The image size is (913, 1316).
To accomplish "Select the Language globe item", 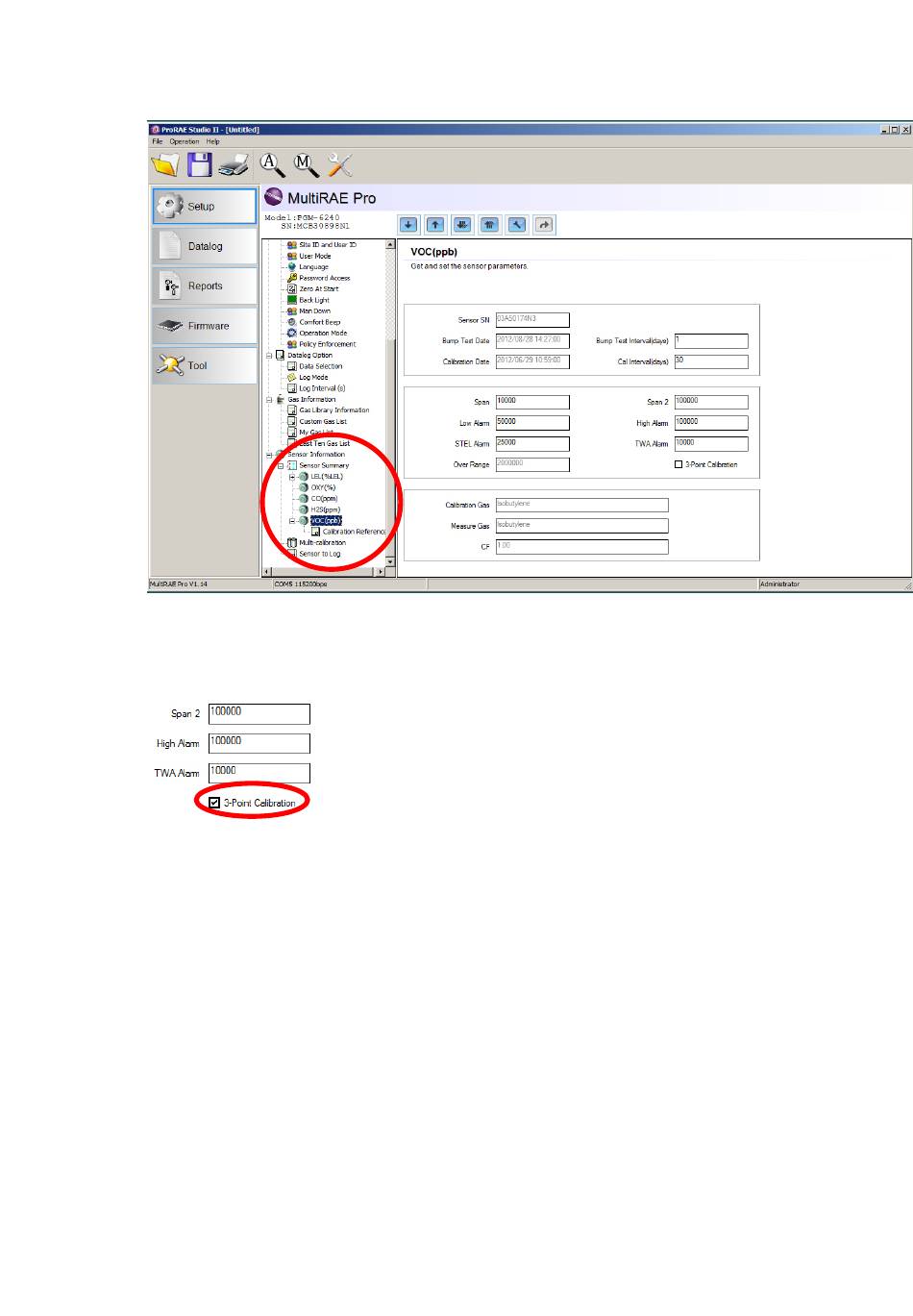I will click(313, 267).
